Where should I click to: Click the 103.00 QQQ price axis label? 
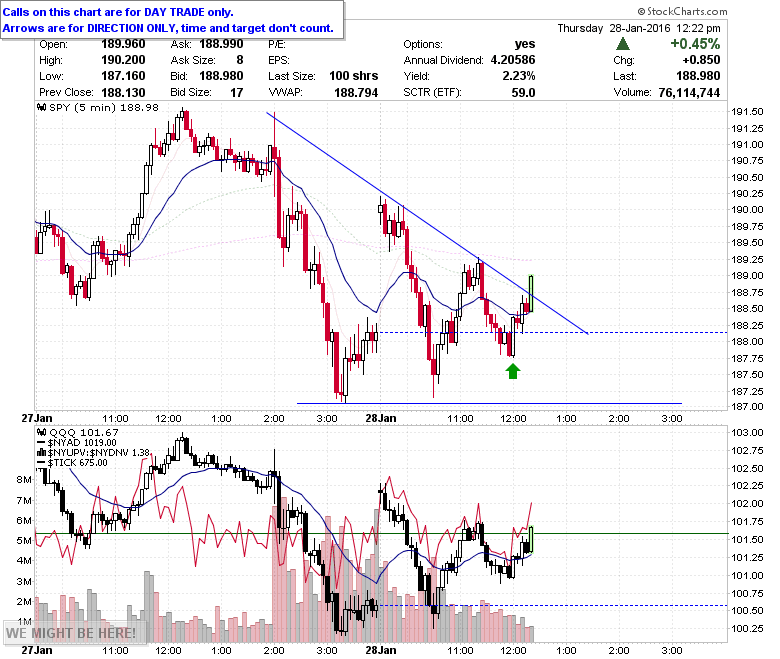click(x=747, y=433)
